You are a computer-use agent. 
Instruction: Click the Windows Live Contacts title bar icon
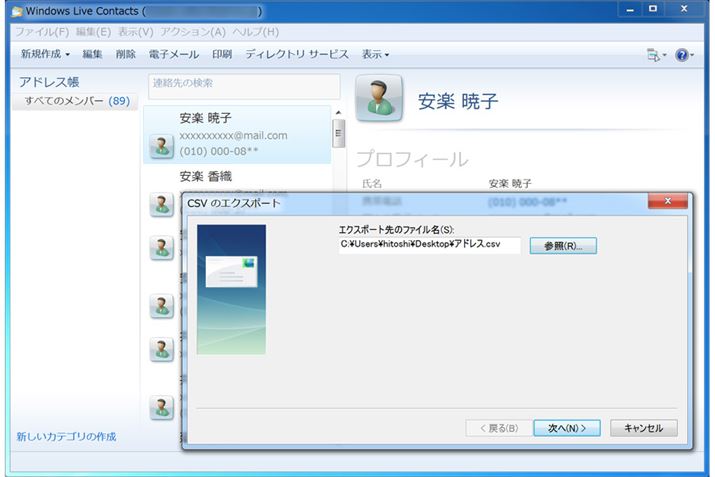pos(17,11)
